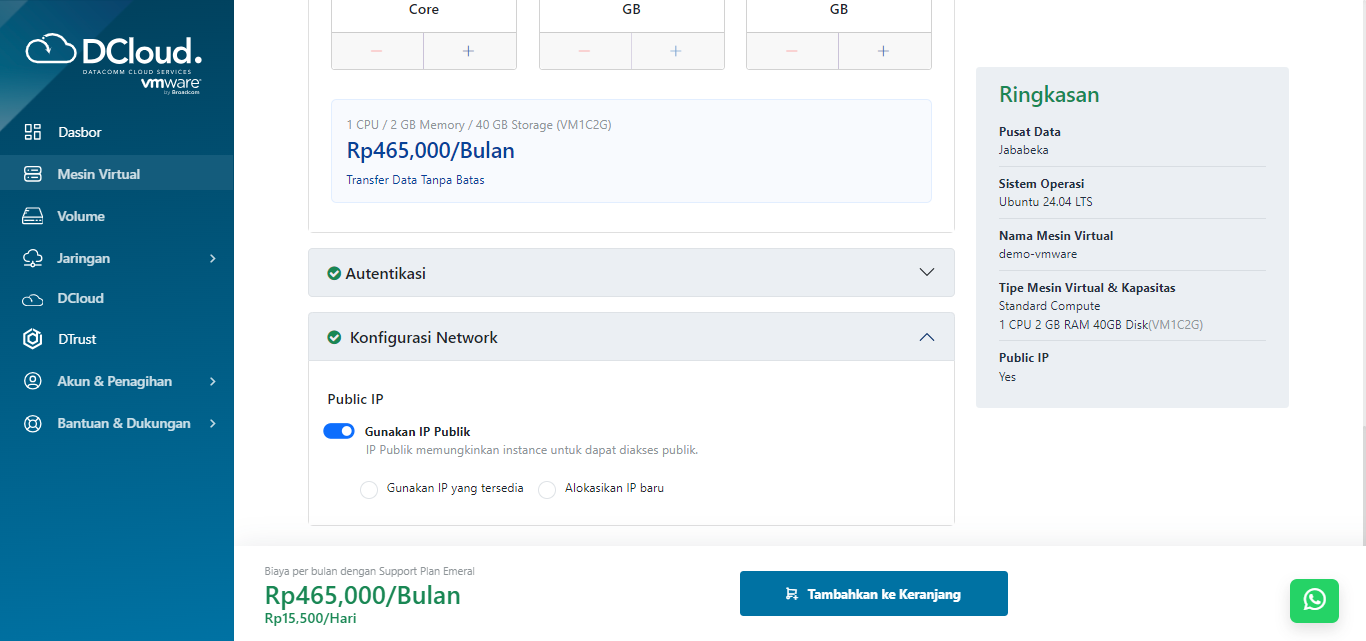The height and width of the screenshot is (641, 1366).
Task: Open the Volume section icon
Action: pyautogui.click(x=31, y=215)
